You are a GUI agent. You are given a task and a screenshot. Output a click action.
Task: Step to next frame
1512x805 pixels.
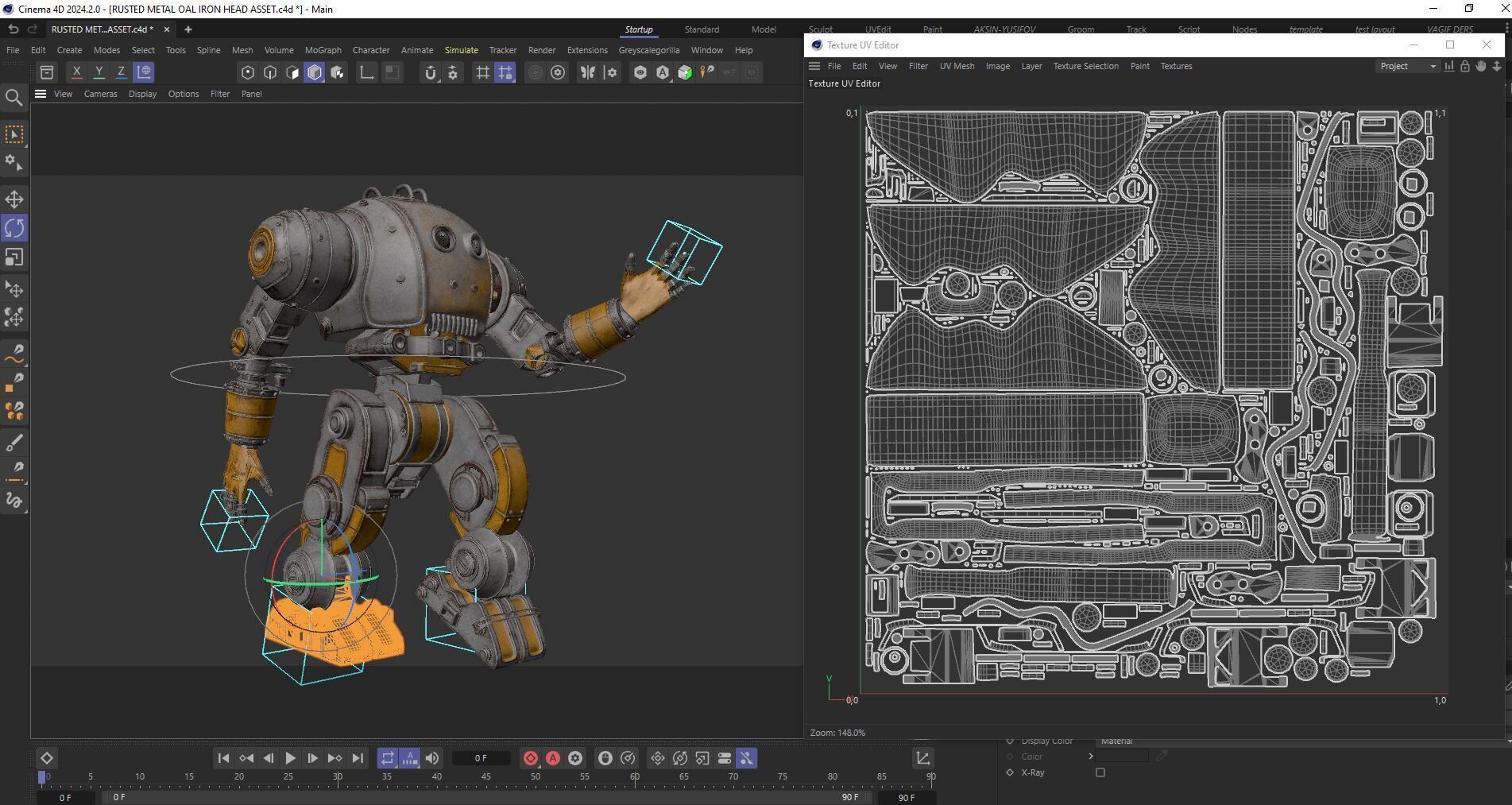(313, 758)
